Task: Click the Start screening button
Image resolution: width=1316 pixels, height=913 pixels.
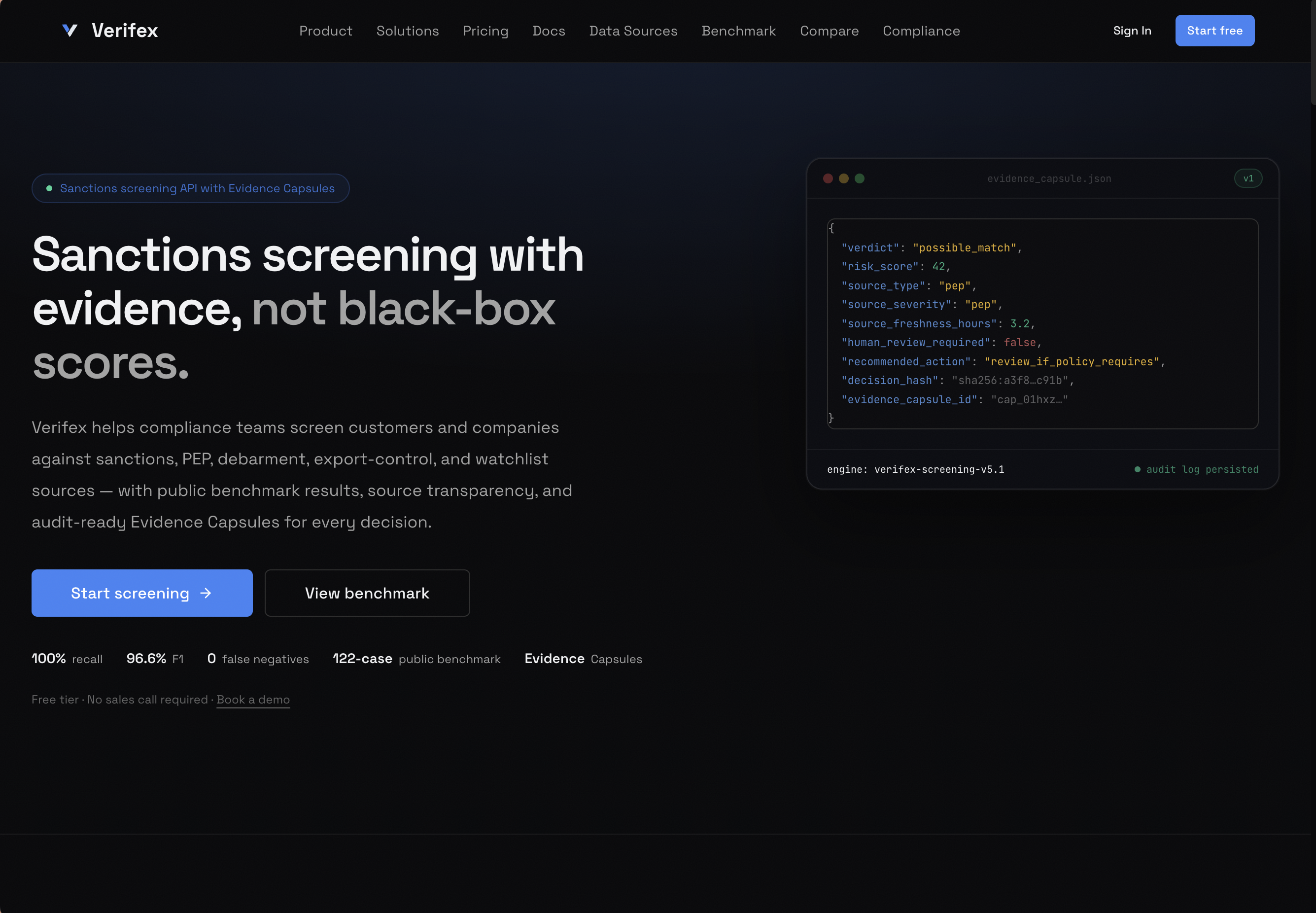Action: (x=142, y=593)
